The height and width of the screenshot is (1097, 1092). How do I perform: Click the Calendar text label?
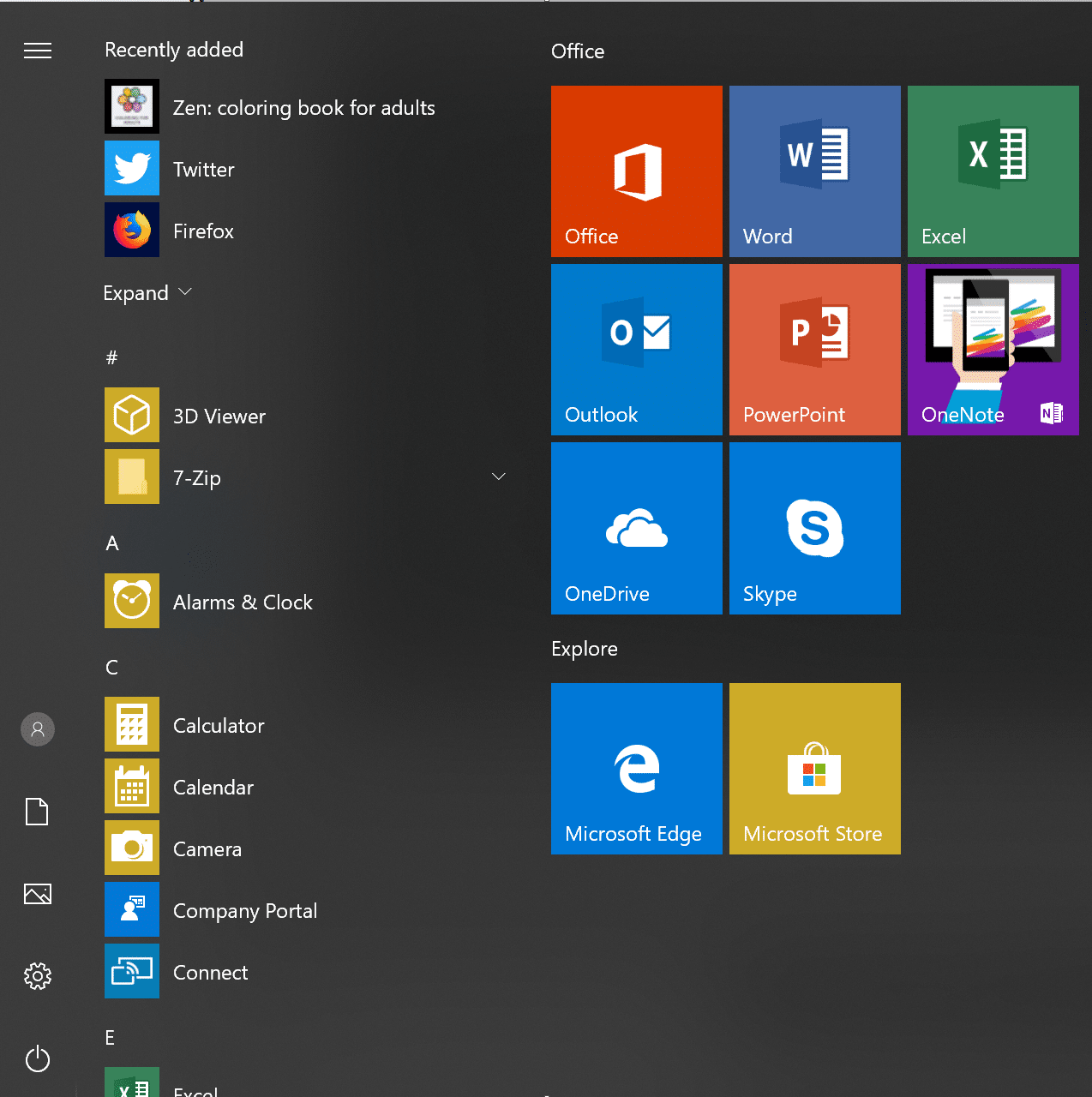[213, 788]
